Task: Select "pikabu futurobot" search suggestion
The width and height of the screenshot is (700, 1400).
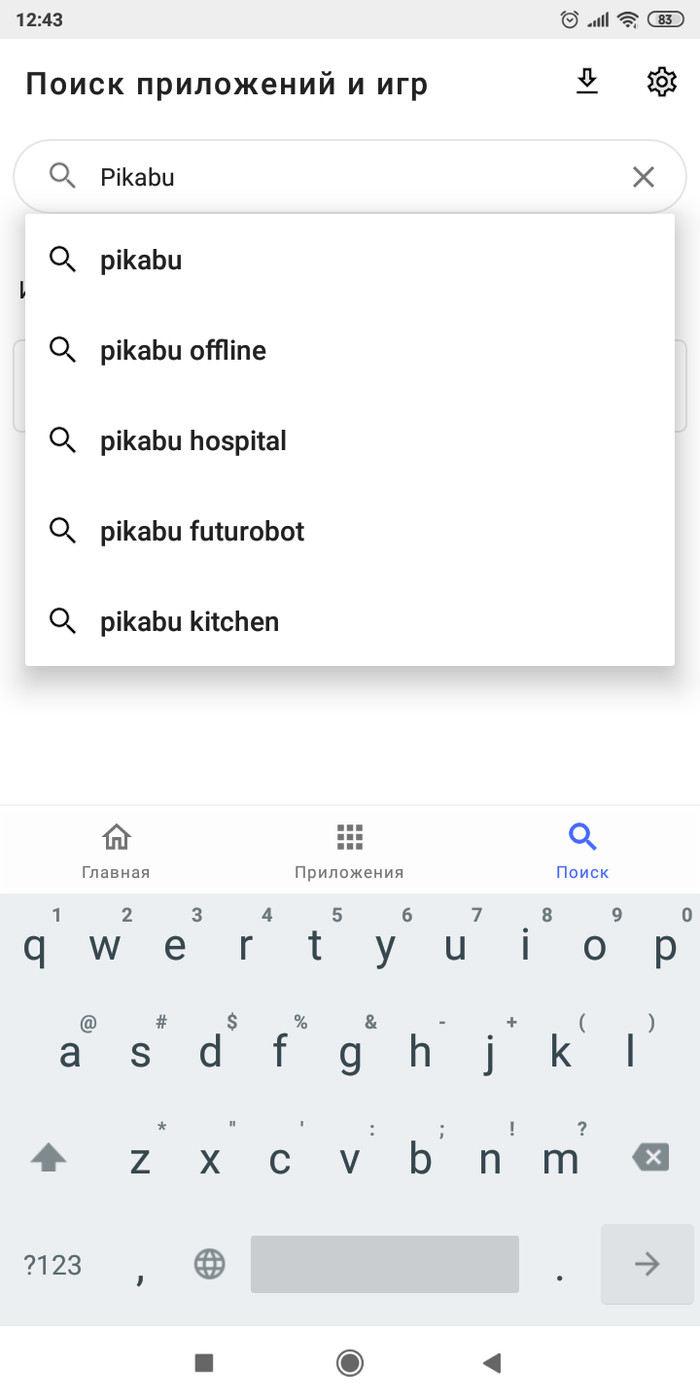Action: point(202,531)
